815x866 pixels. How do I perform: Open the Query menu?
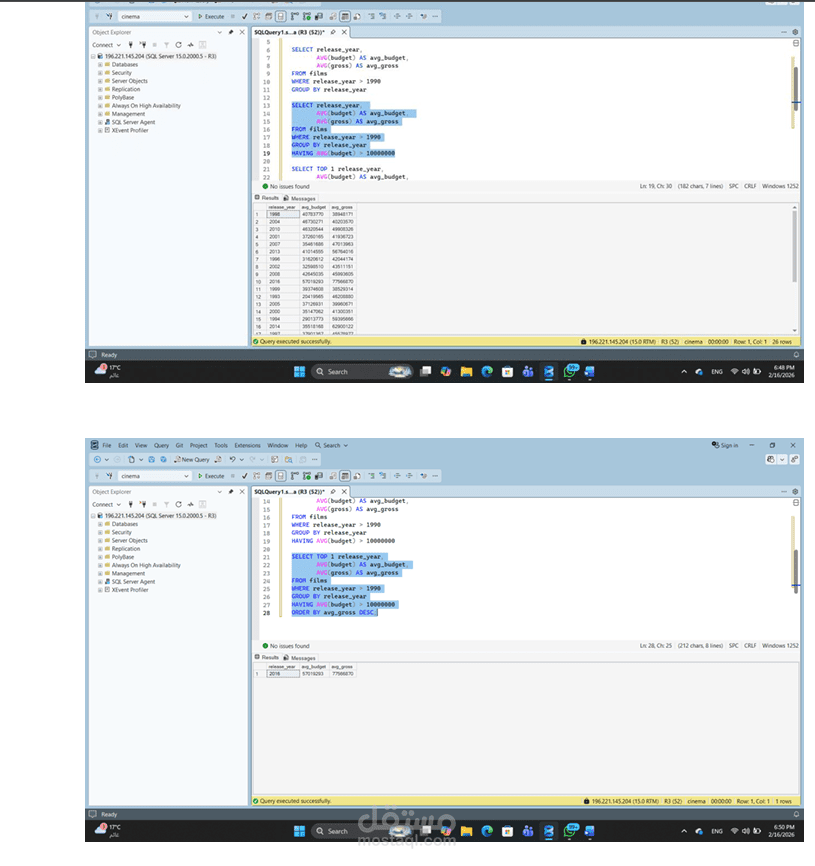click(x=161, y=445)
